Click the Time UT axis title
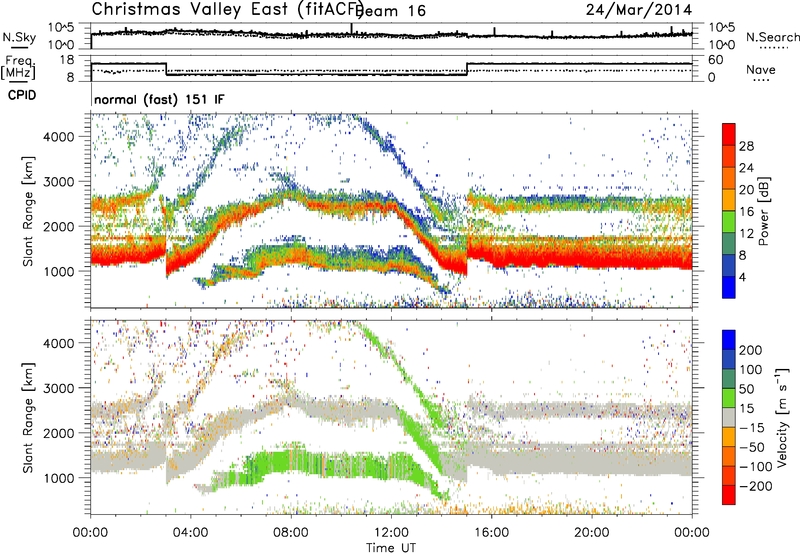The image size is (800, 554). (x=391, y=548)
